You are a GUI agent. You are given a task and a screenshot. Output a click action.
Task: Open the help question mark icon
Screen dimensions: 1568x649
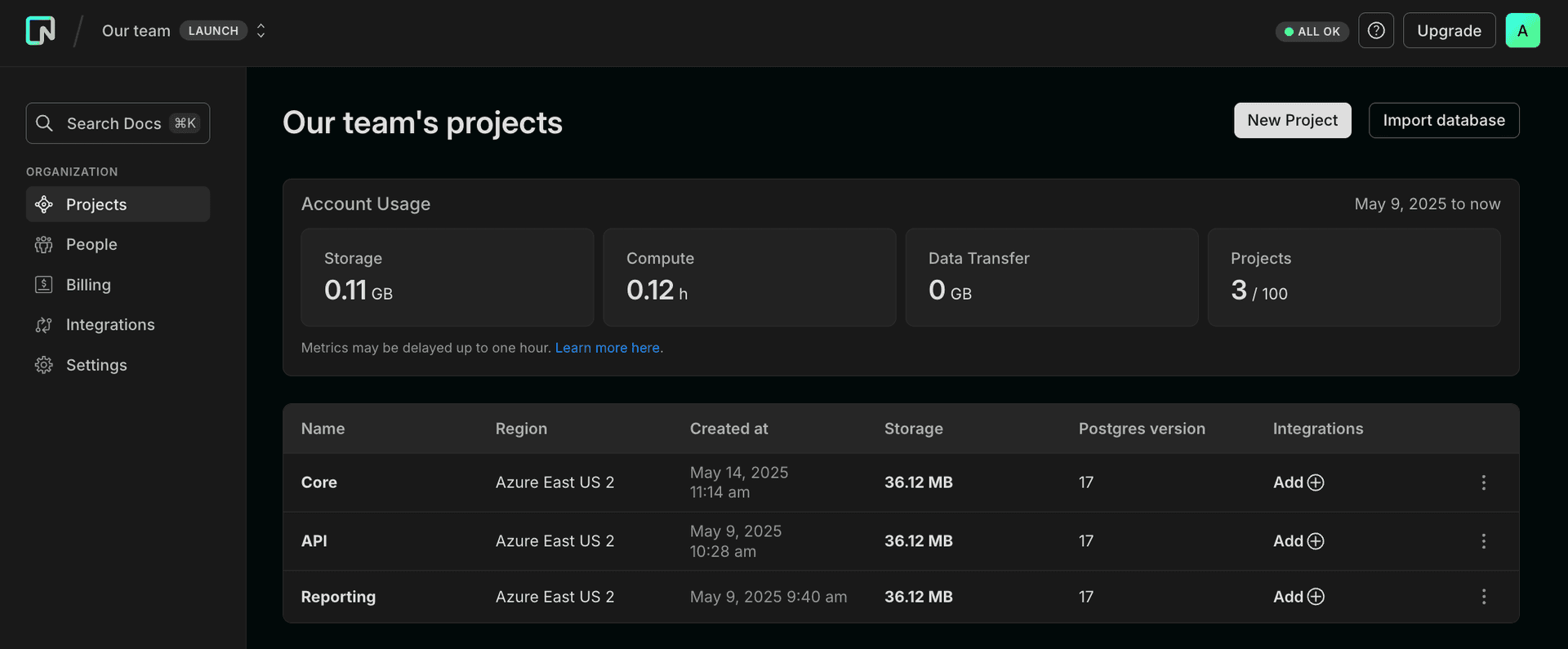click(x=1376, y=31)
